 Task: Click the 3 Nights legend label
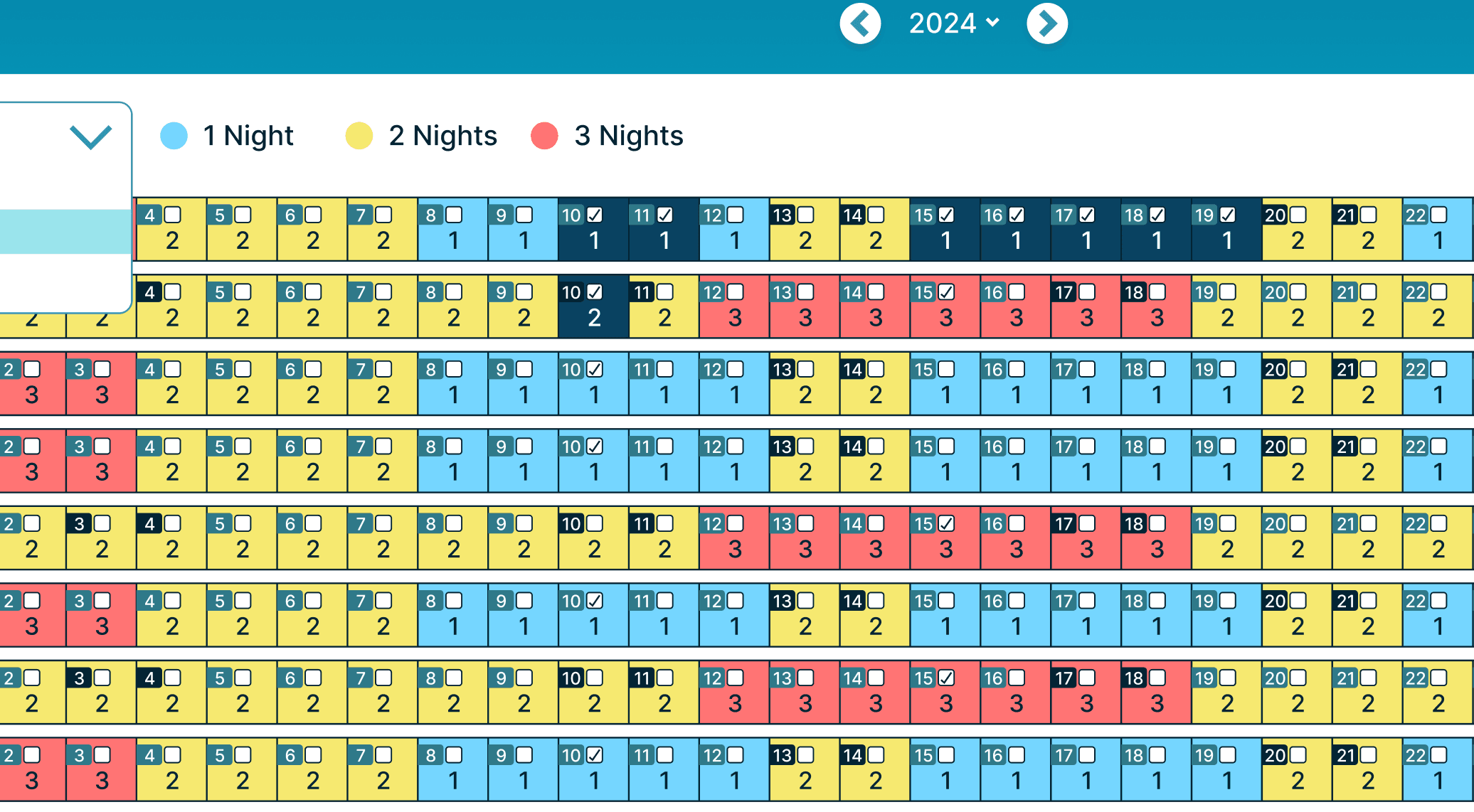pos(629,136)
